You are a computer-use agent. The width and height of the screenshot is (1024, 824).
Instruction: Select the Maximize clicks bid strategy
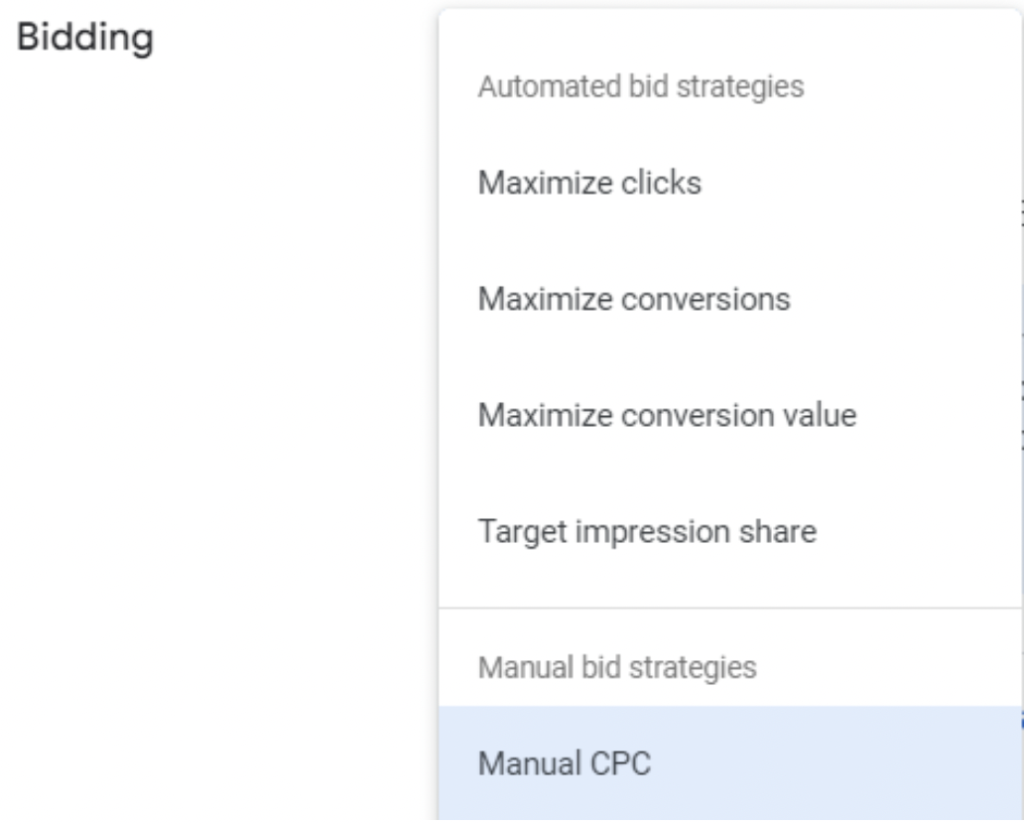point(589,184)
